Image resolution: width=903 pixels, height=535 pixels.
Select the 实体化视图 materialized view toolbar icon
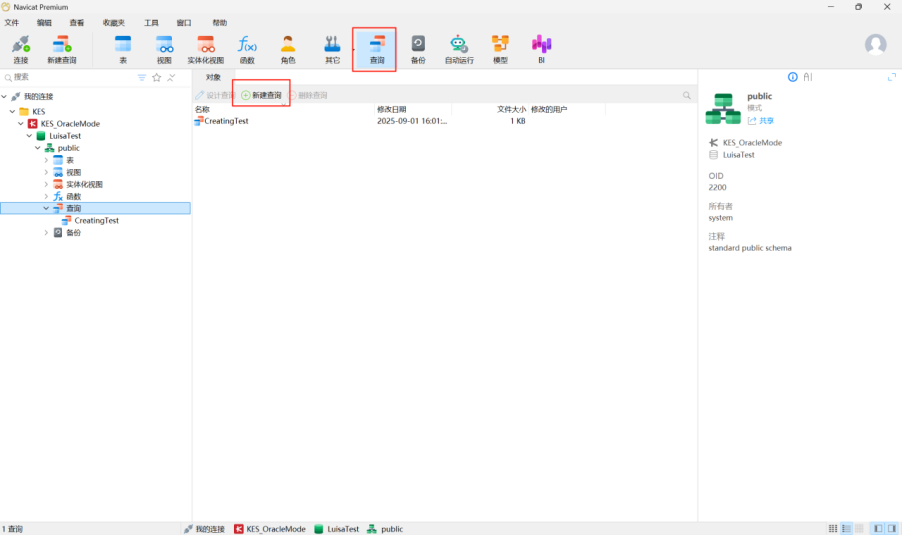[x=205, y=48]
